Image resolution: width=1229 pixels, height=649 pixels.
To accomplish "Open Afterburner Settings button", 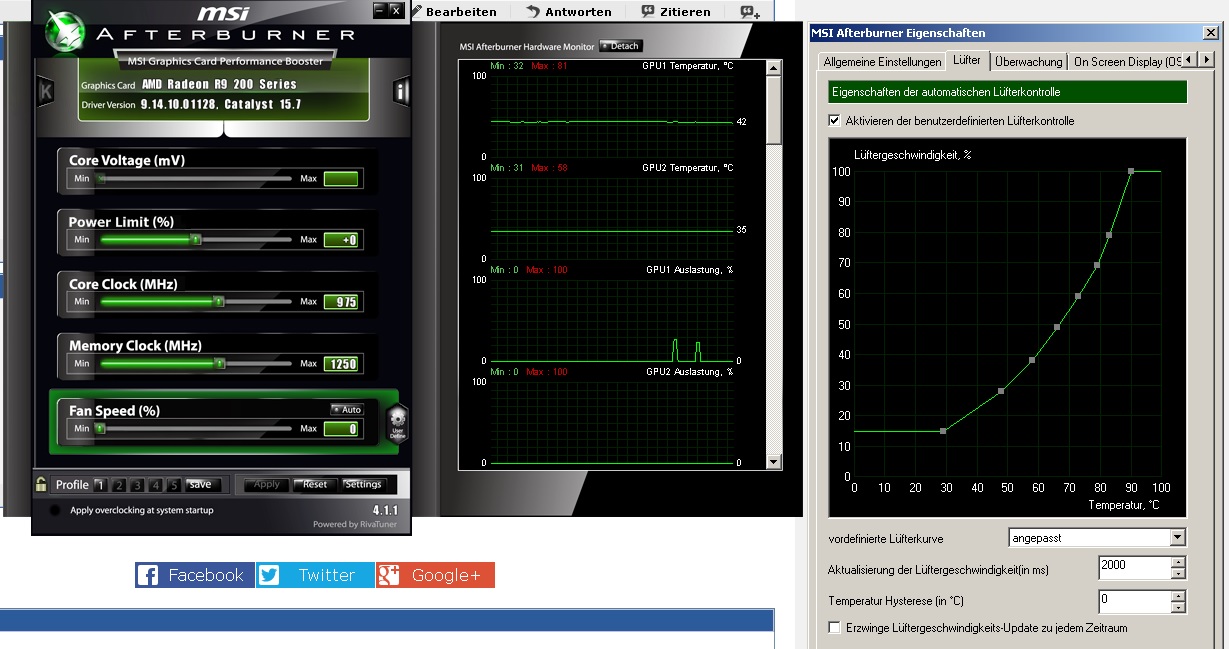I will 363,485.
